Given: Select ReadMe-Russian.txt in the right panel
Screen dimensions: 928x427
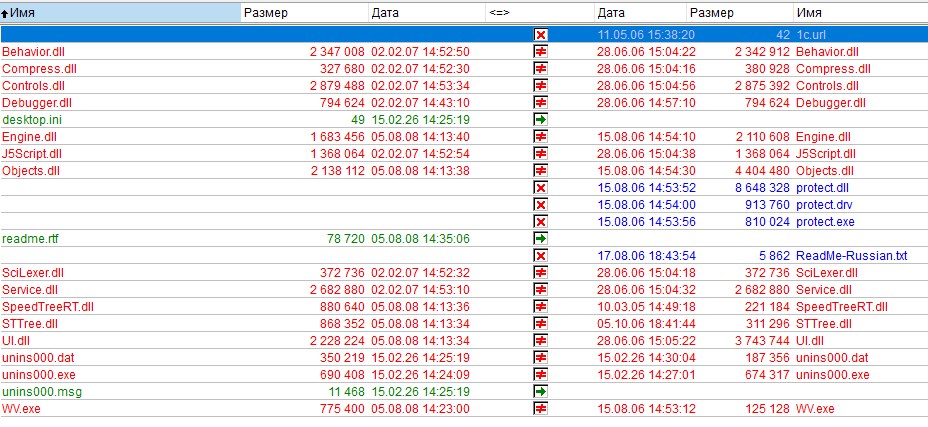Looking at the screenshot, I should pos(852,256).
